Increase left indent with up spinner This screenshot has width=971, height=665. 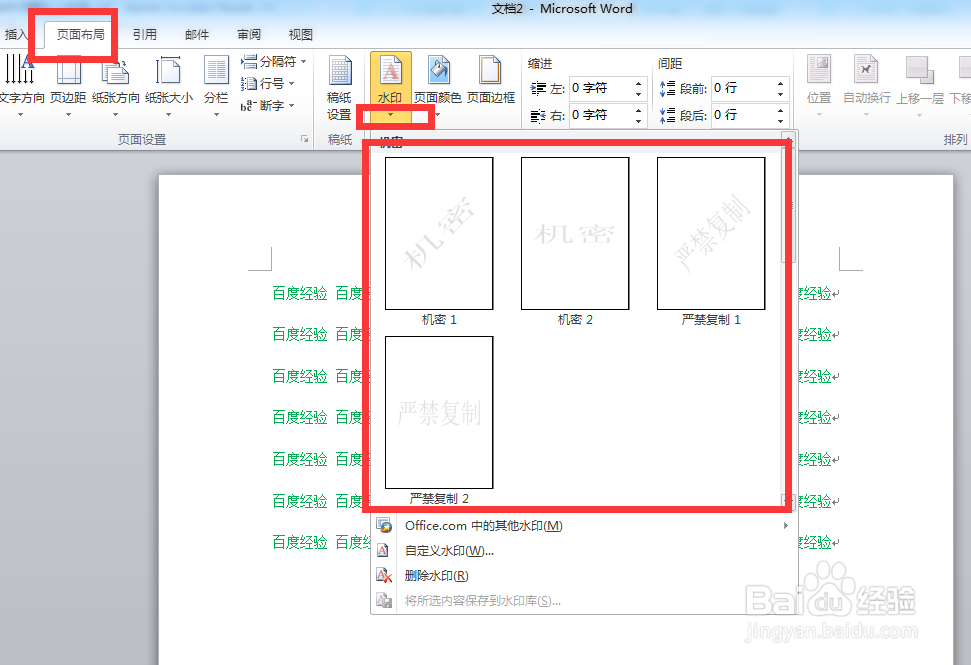click(638, 83)
